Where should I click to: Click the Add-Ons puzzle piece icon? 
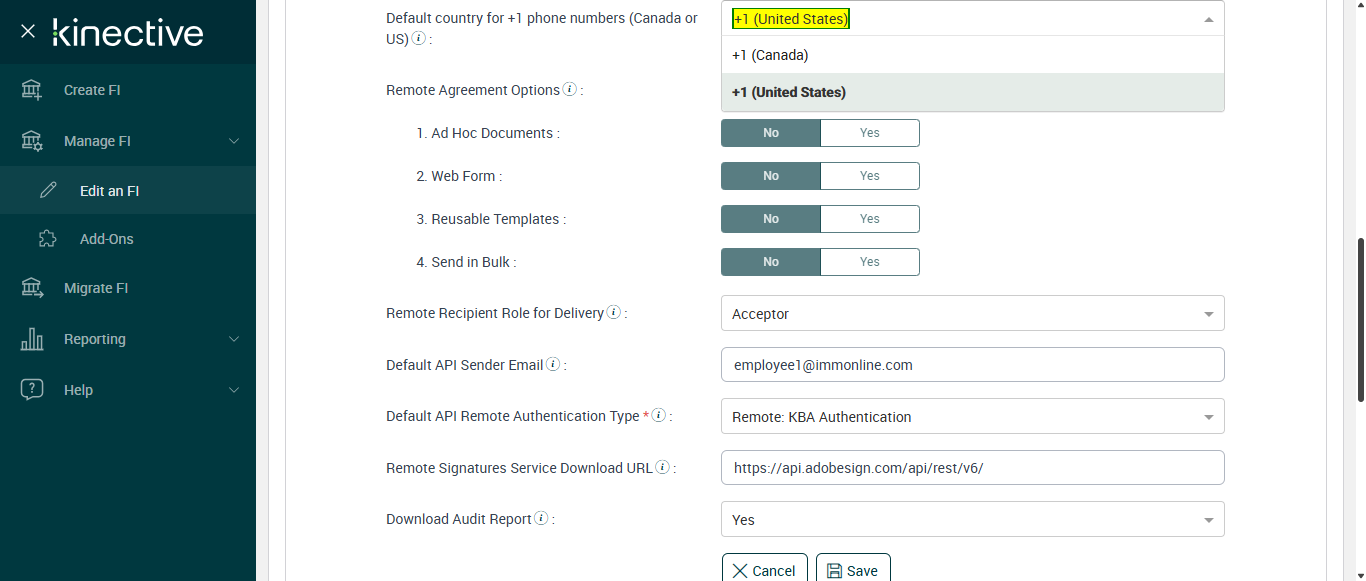pyautogui.click(x=47, y=239)
